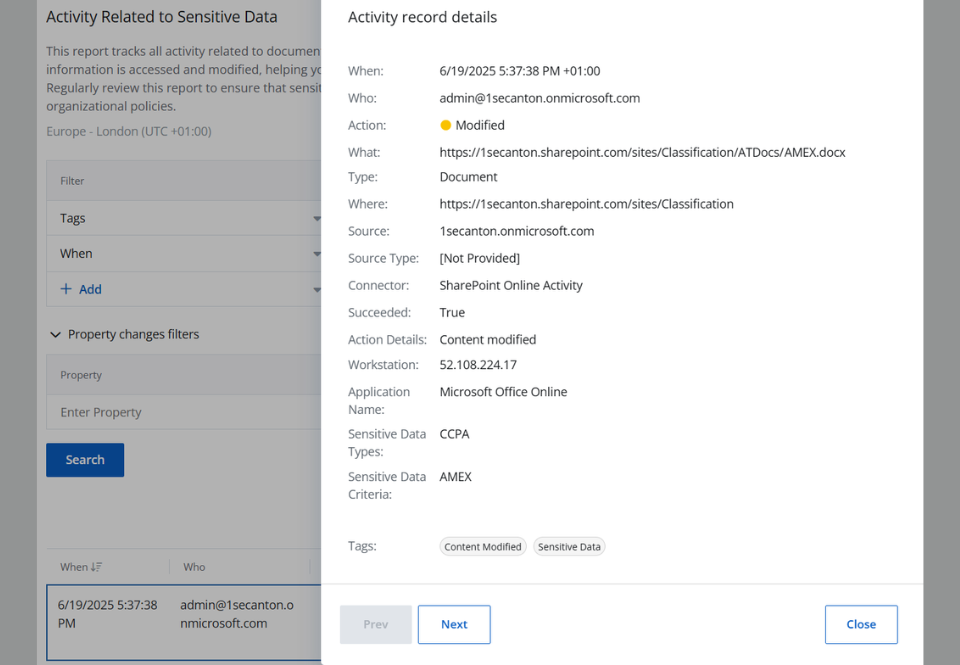Open the Classification site URL link
Viewport: 960px width, 665px height.
(x=586, y=203)
